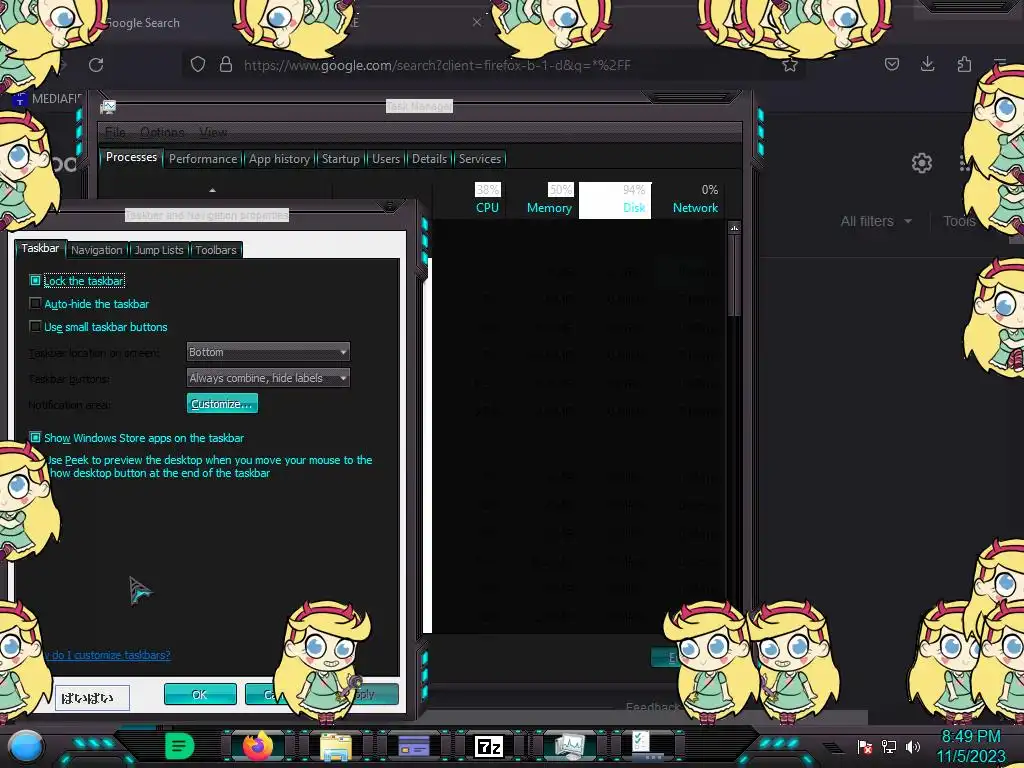1024x768 pixels.
Task: Open the tracking protection shield icon
Action: pyautogui.click(x=198, y=64)
